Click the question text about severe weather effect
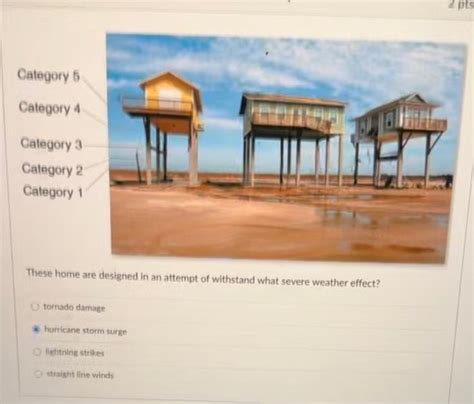 coord(203,278)
